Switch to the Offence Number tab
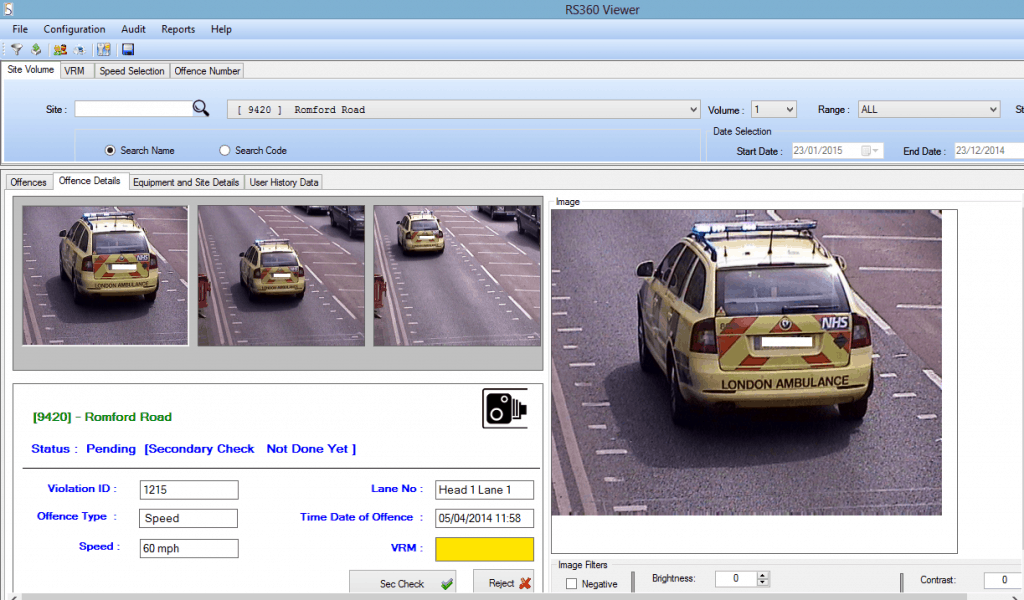Viewport: 1024px width, 600px height. 207,71
